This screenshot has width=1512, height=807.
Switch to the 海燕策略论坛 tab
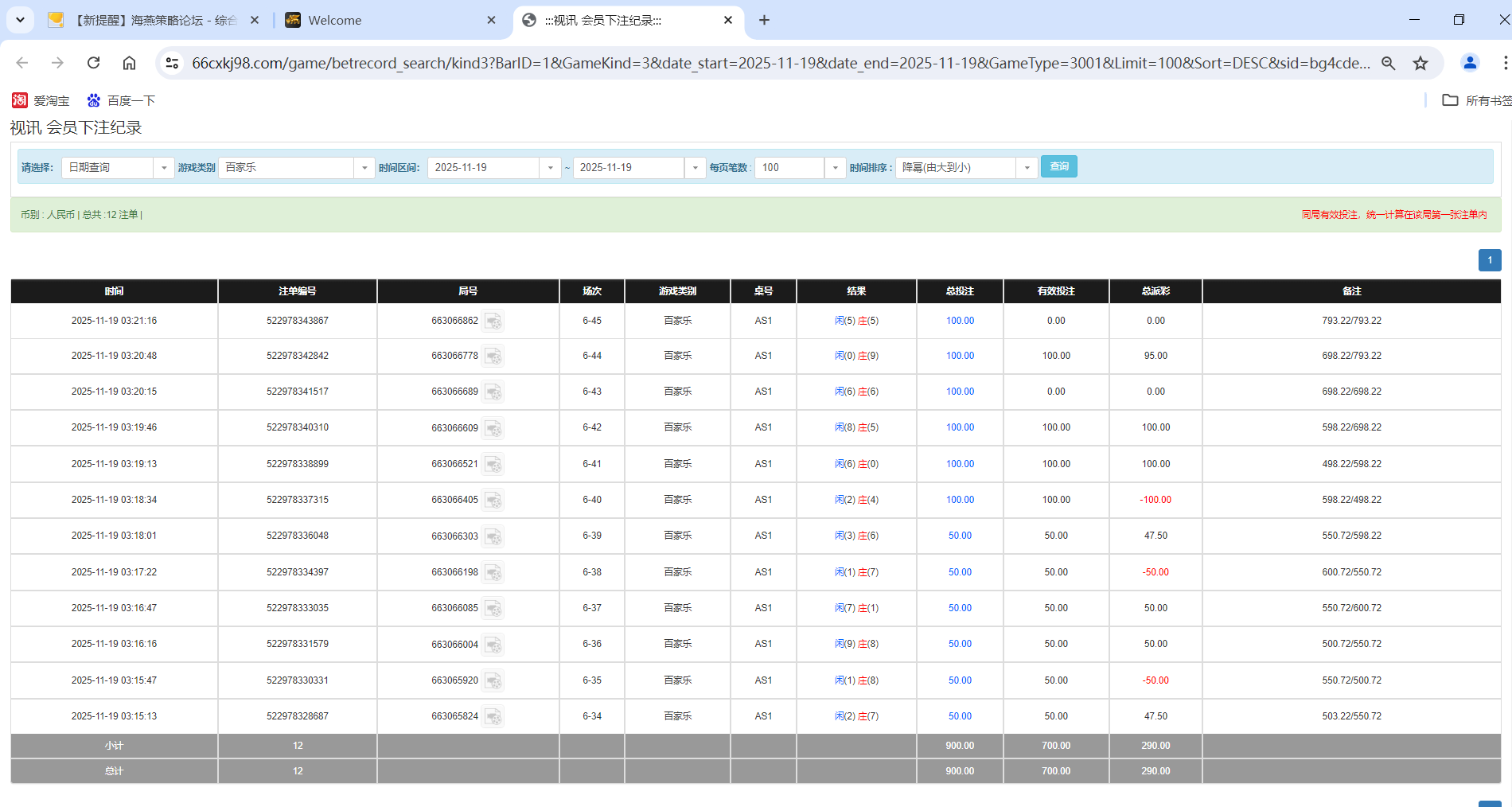tap(151, 20)
